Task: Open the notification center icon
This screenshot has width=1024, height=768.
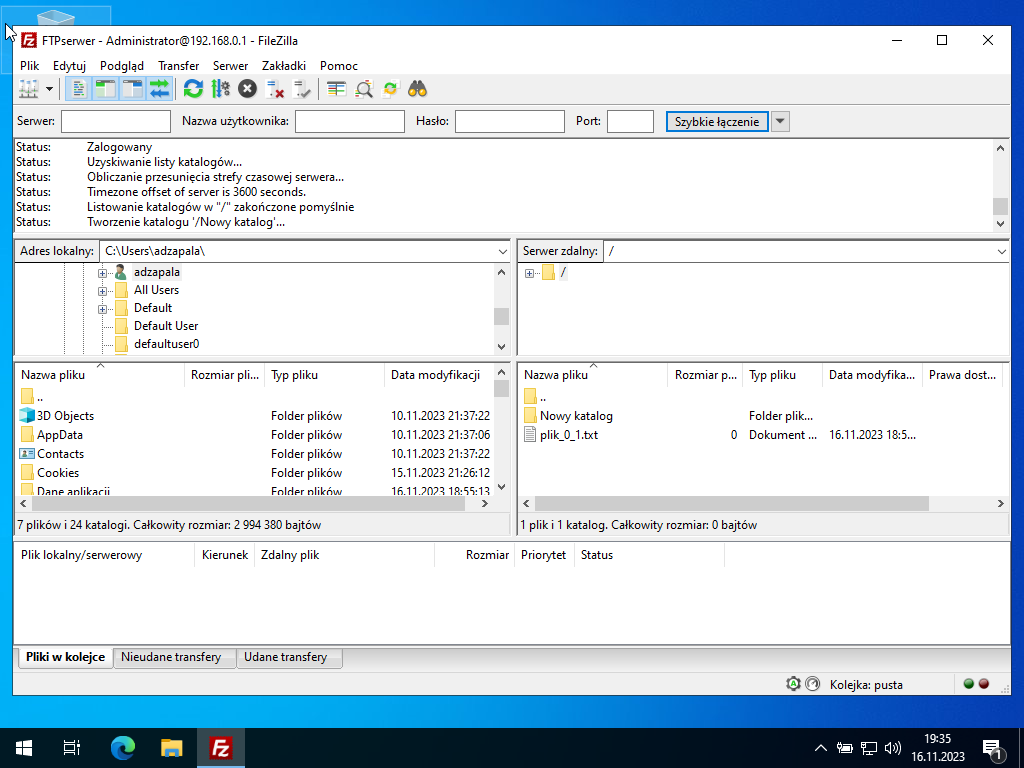Action: coord(992,748)
